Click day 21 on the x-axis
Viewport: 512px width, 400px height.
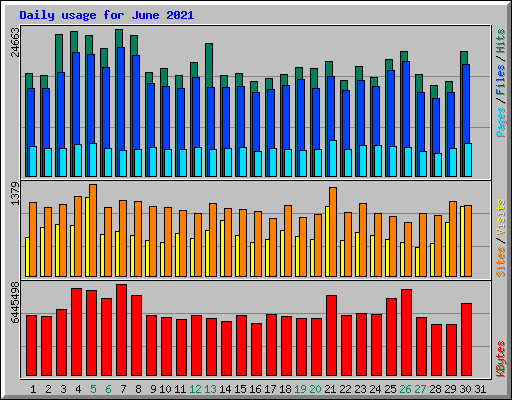pyautogui.click(x=330, y=389)
